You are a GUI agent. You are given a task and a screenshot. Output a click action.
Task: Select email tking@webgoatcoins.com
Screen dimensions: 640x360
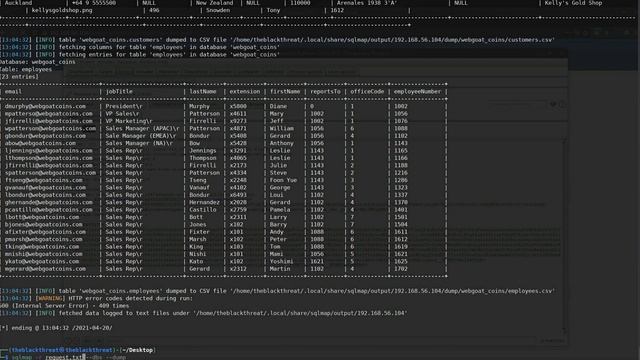coord(42,246)
